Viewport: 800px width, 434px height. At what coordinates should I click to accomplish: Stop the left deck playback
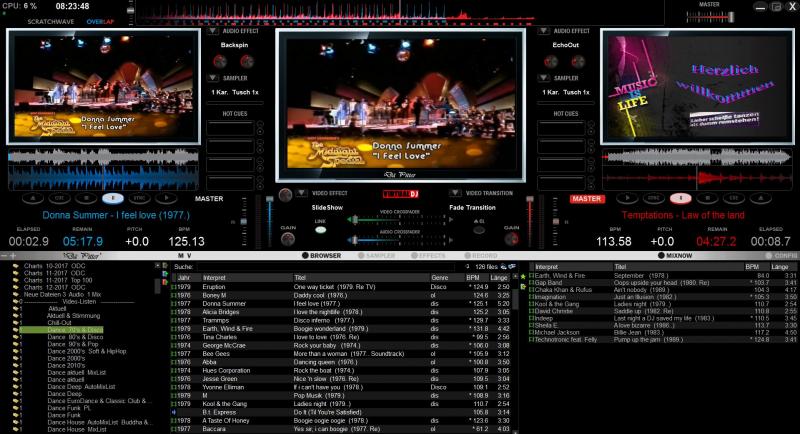86,198
